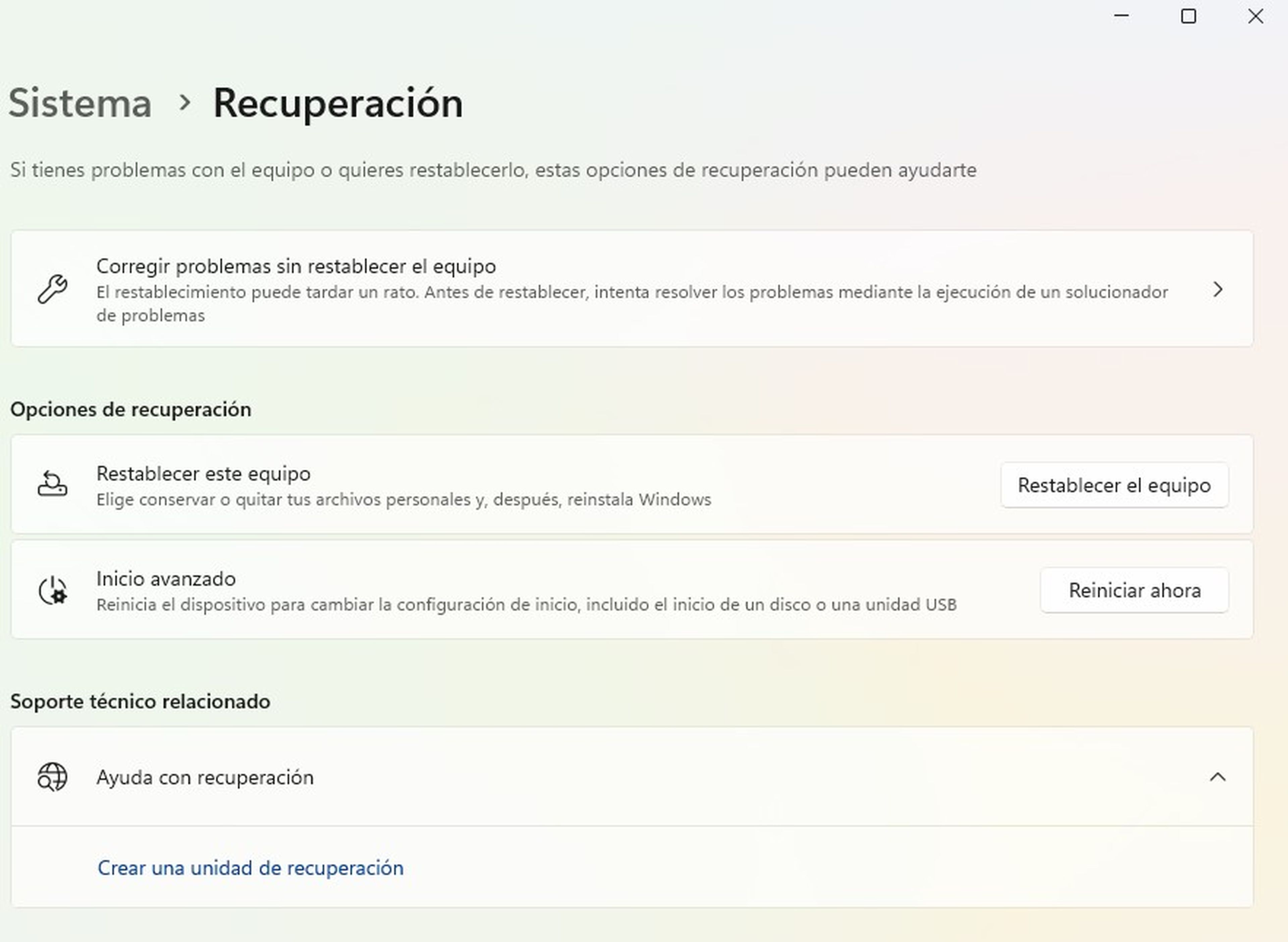Click the Opciones de recuperación heading
The height and width of the screenshot is (942, 1288).
pyautogui.click(x=130, y=409)
